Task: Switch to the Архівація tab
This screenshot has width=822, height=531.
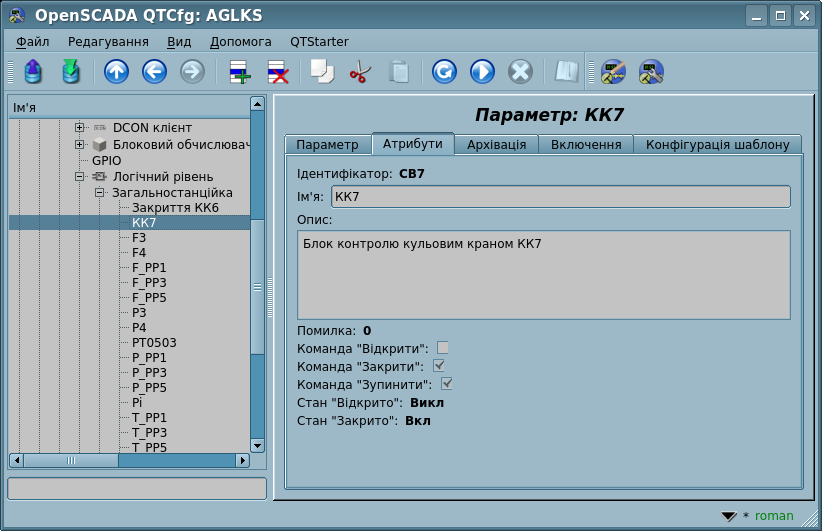Action: click(496, 144)
